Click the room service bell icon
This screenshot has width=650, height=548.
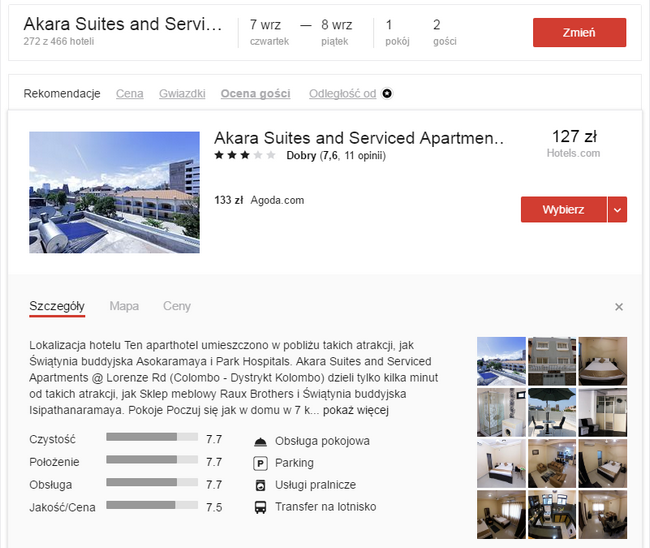tap(260, 441)
